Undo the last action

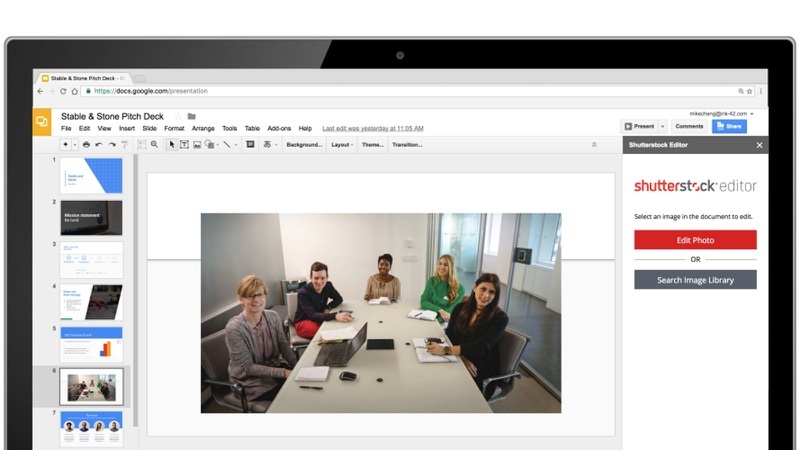click(x=99, y=145)
